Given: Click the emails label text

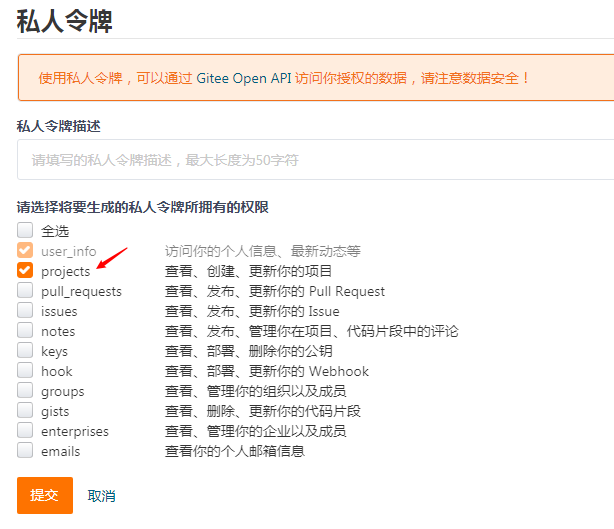Looking at the screenshot, I should point(61,451).
